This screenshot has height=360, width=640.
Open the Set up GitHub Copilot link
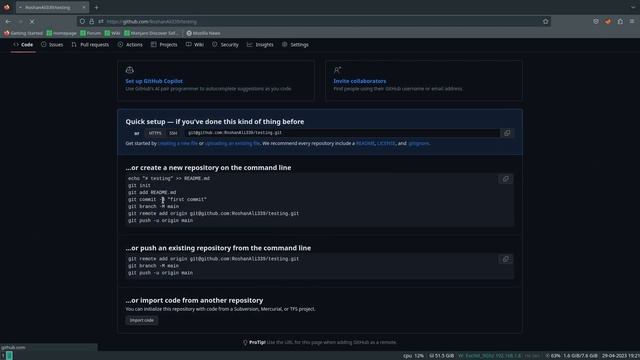point(154,81)
